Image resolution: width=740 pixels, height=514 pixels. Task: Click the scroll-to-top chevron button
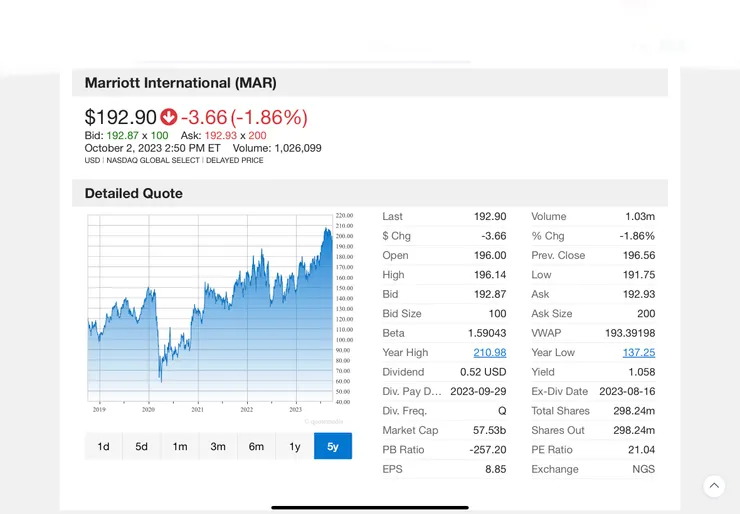pyautogui.click(x=714, y=486)
